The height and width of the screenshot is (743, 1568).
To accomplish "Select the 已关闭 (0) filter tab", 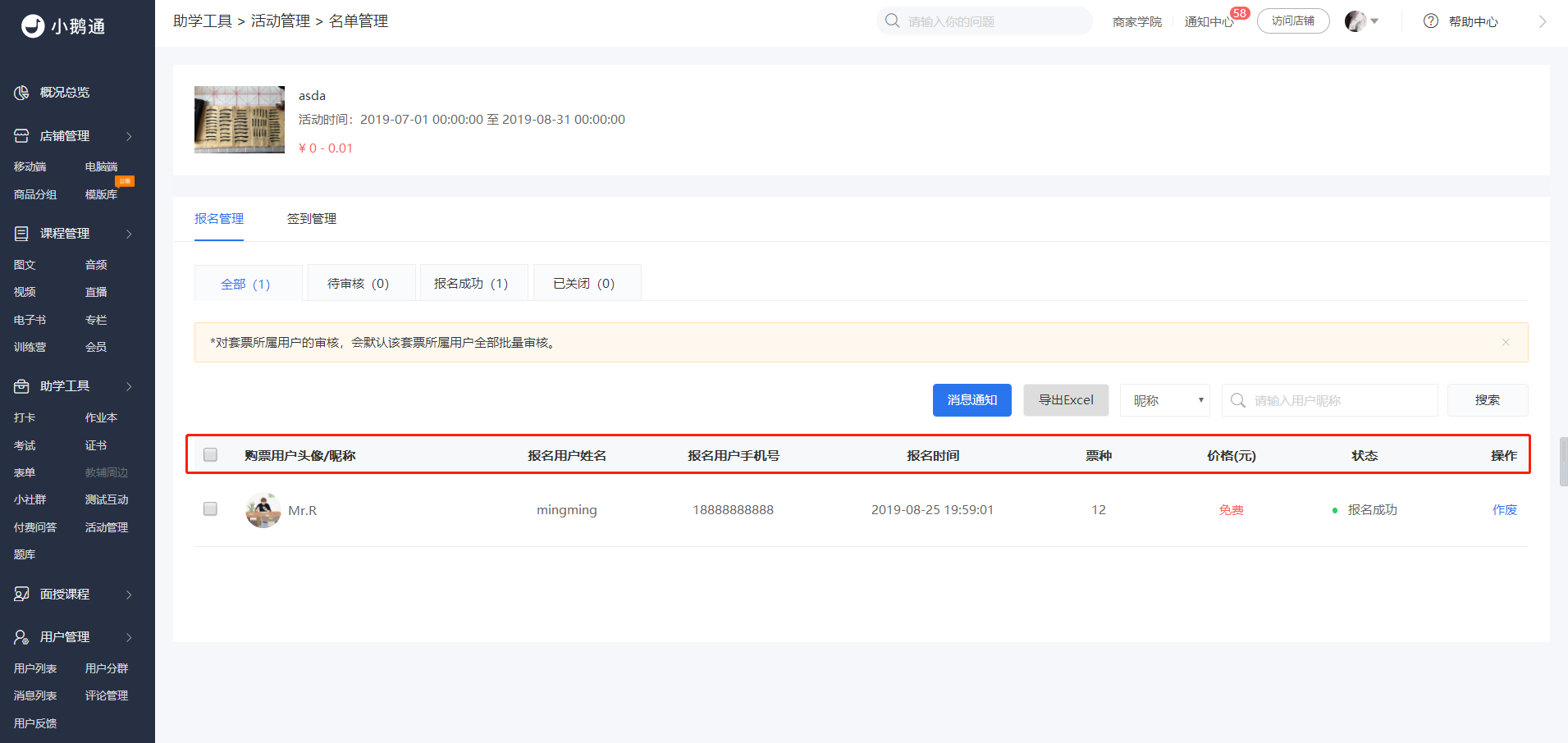I will coord(587,283).
